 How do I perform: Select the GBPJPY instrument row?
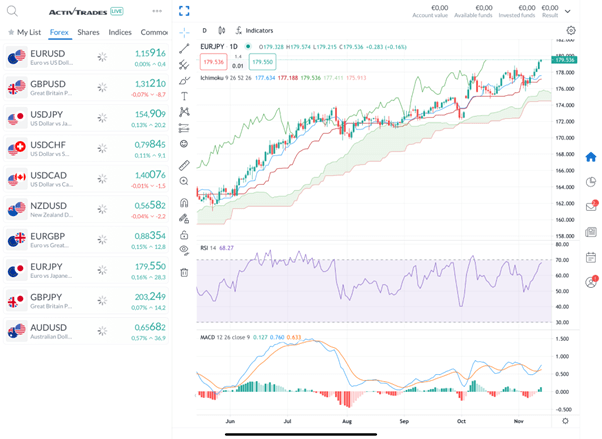[x=85, y=300]
